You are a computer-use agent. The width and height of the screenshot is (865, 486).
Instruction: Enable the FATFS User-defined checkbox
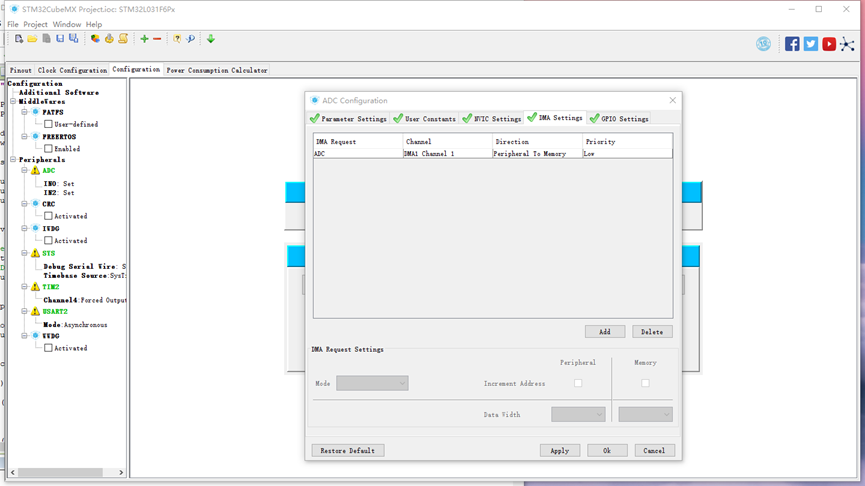click(x=49, y=124)
